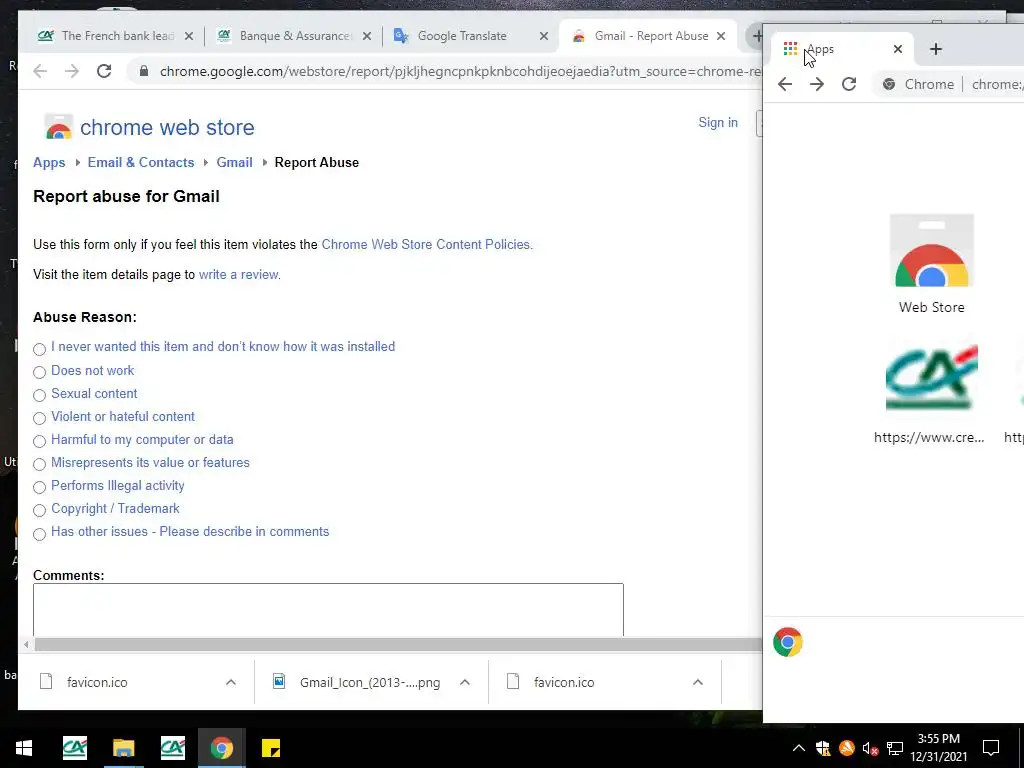Click the Apps breadcrumb link
The width and height of the screenshot is (1024, 768).
click(49, 163)
